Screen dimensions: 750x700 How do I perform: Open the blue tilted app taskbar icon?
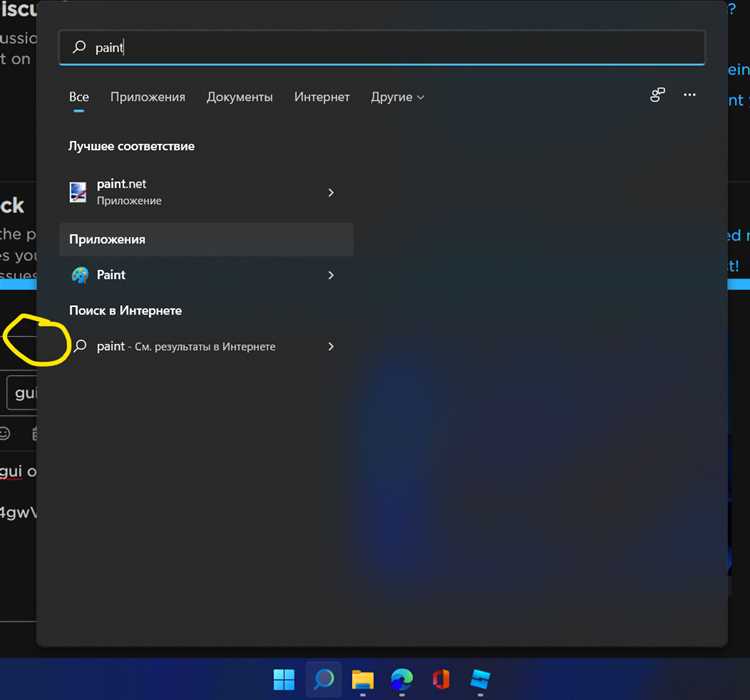pyautogui.click(x=480, y=679)
